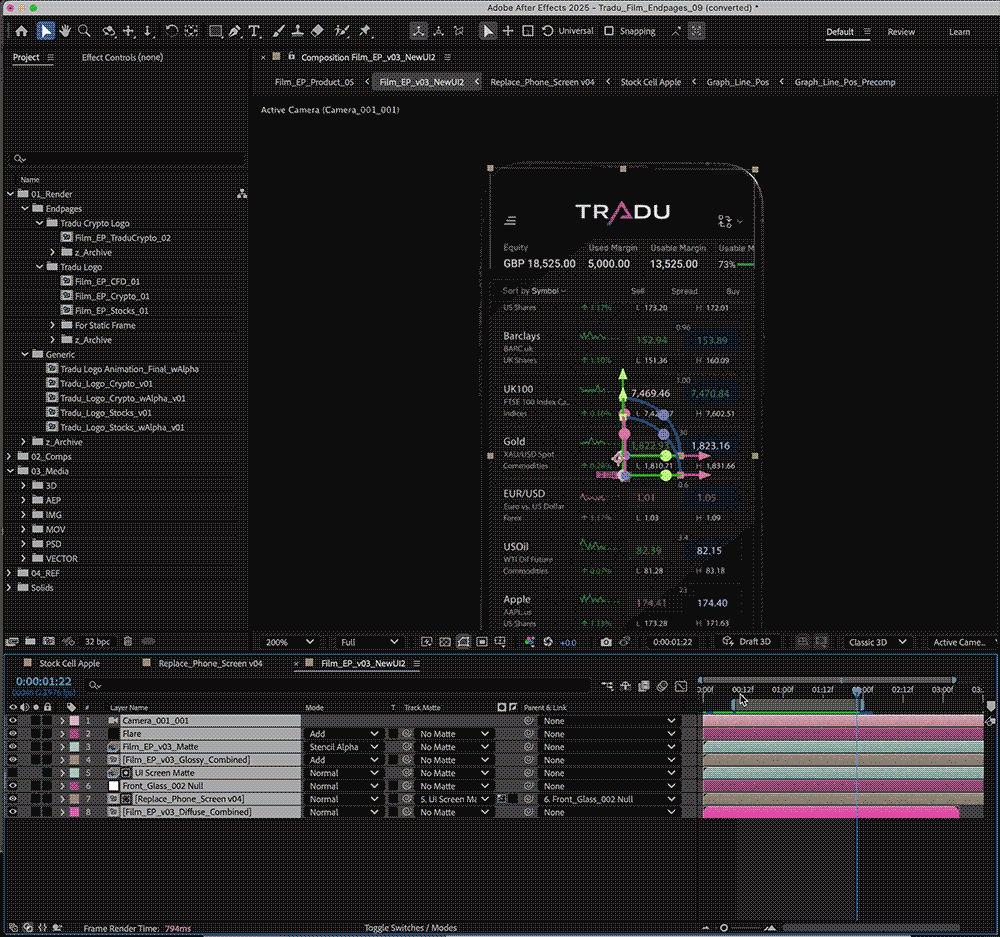1000x937 pixels.
Task: Toggle transparency grid in viewer footer
Action: (x=445, y=642)
